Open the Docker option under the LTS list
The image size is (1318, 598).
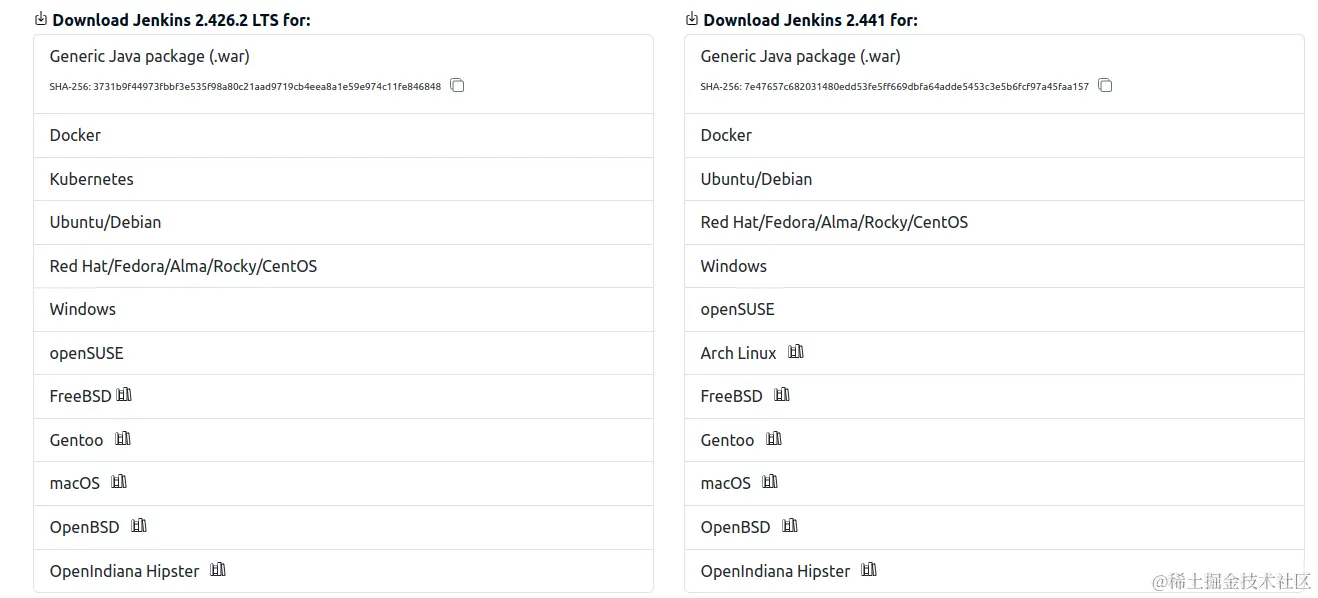tap(343, 135)
